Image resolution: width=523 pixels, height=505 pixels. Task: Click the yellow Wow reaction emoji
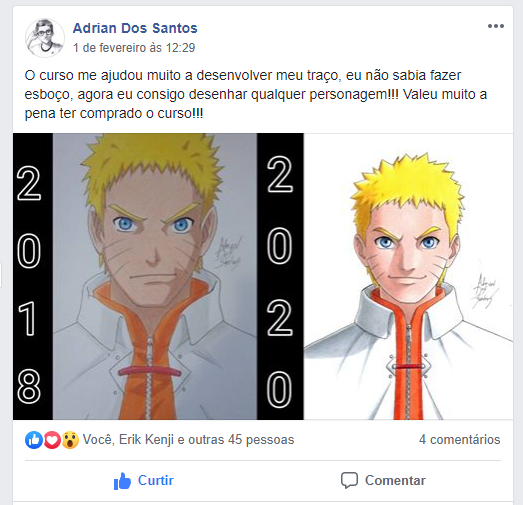(70, 440)
